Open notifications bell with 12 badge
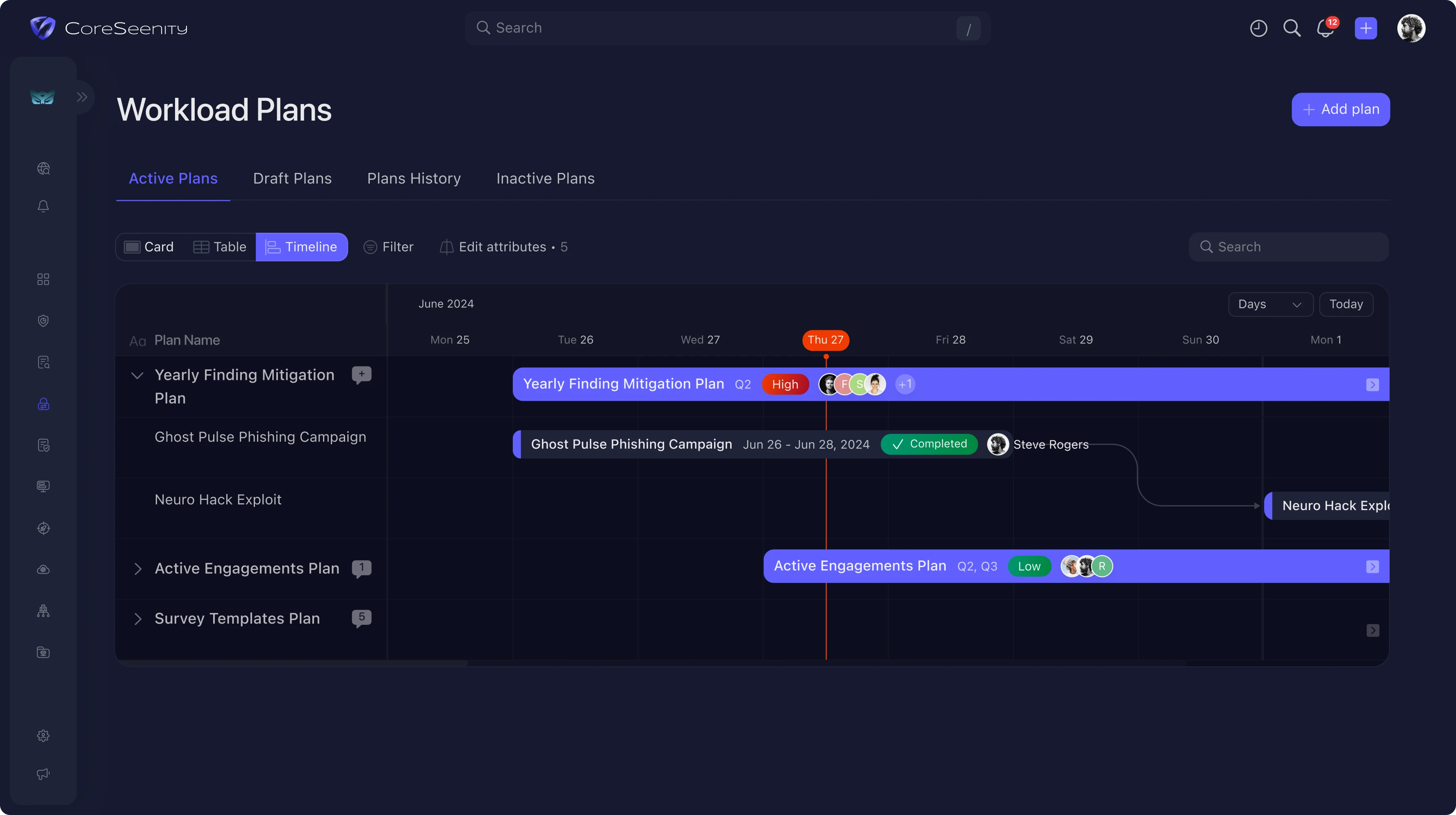1456x815 pixels. 1326,28
